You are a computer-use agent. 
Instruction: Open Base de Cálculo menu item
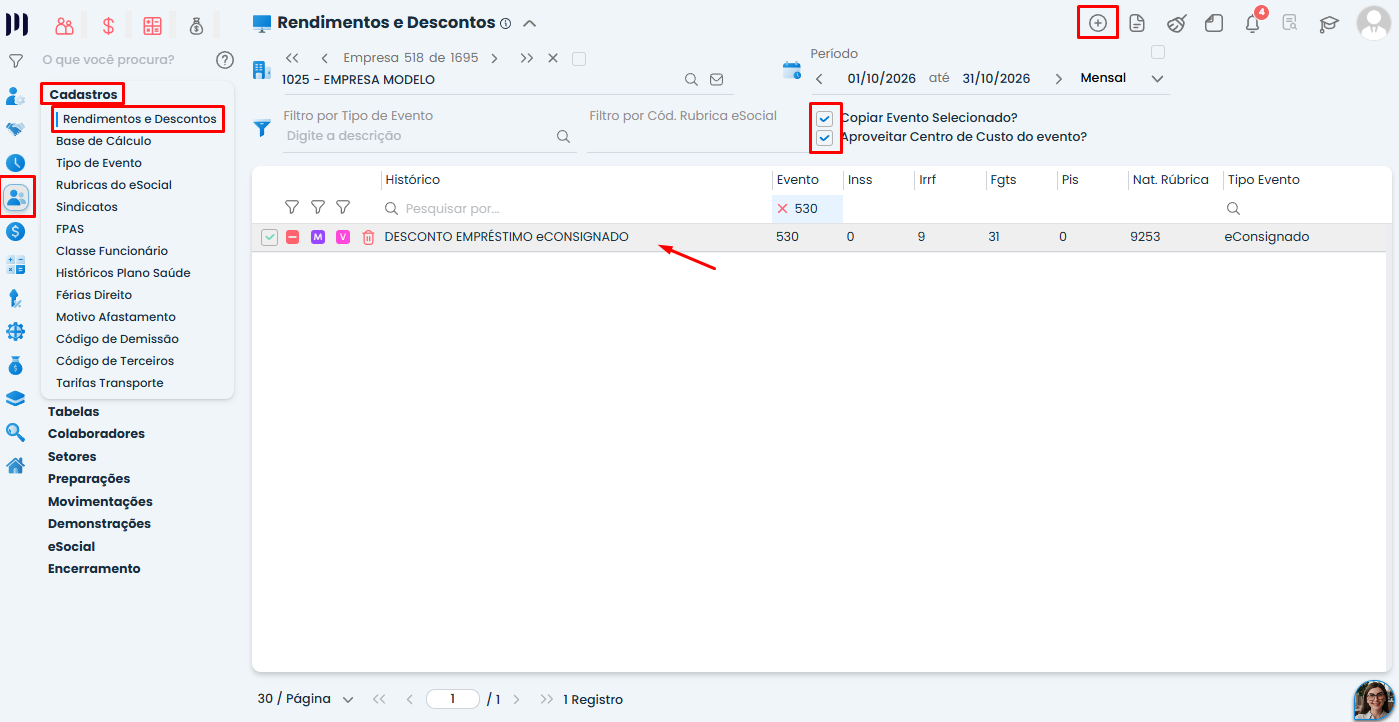tap(104, 141)
